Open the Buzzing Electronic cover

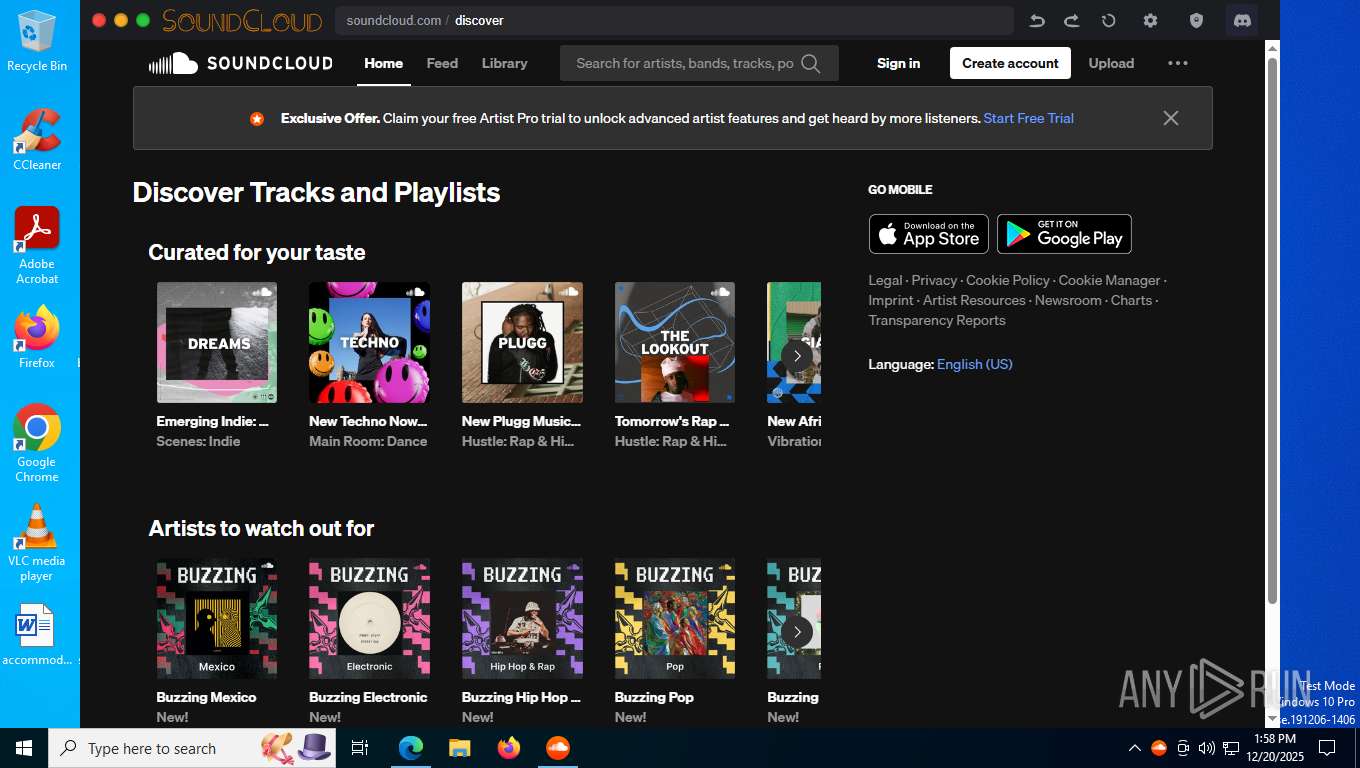pos(369,618)
